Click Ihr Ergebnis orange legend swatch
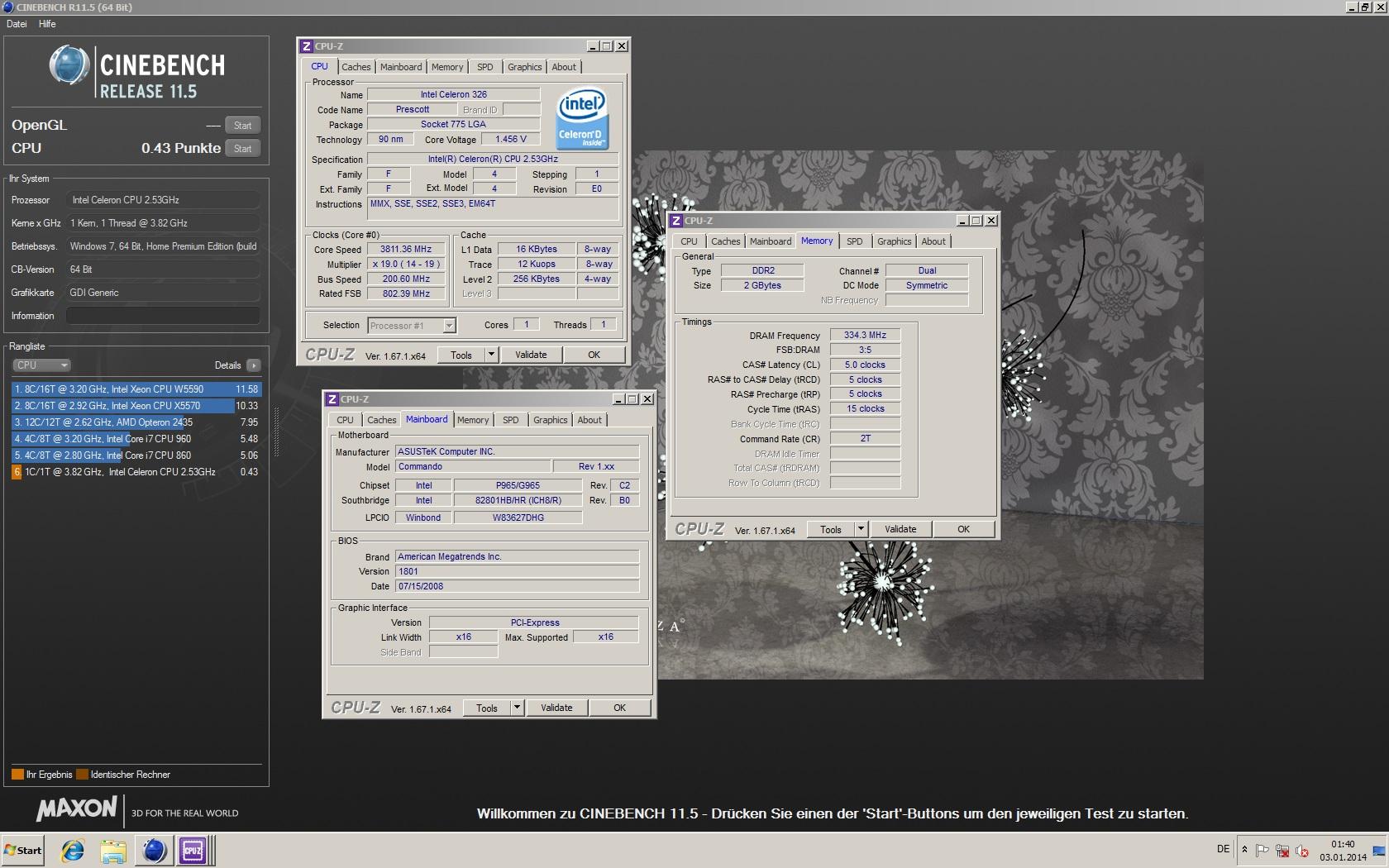Viewport: 1389px width, 868px height. [x=17, y=775]
